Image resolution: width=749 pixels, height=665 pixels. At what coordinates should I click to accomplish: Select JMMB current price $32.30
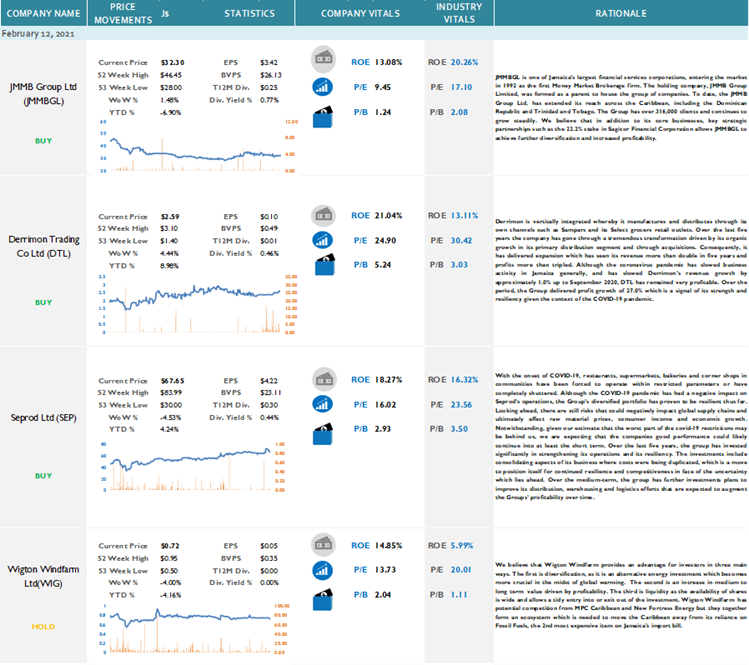[x=172, y=63]
